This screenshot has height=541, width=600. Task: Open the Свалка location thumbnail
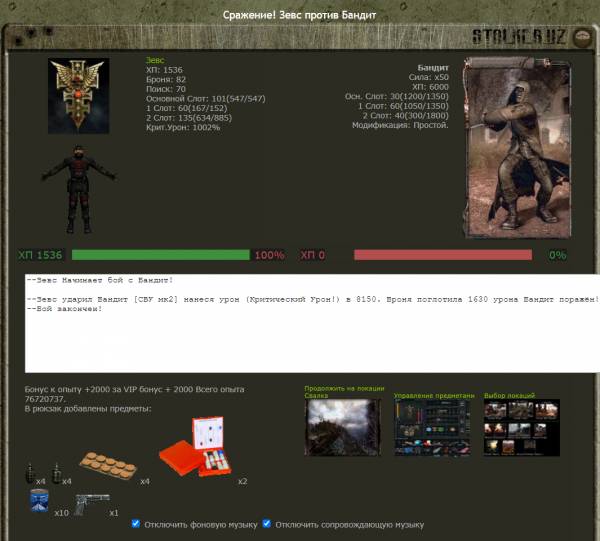(343, 428)
